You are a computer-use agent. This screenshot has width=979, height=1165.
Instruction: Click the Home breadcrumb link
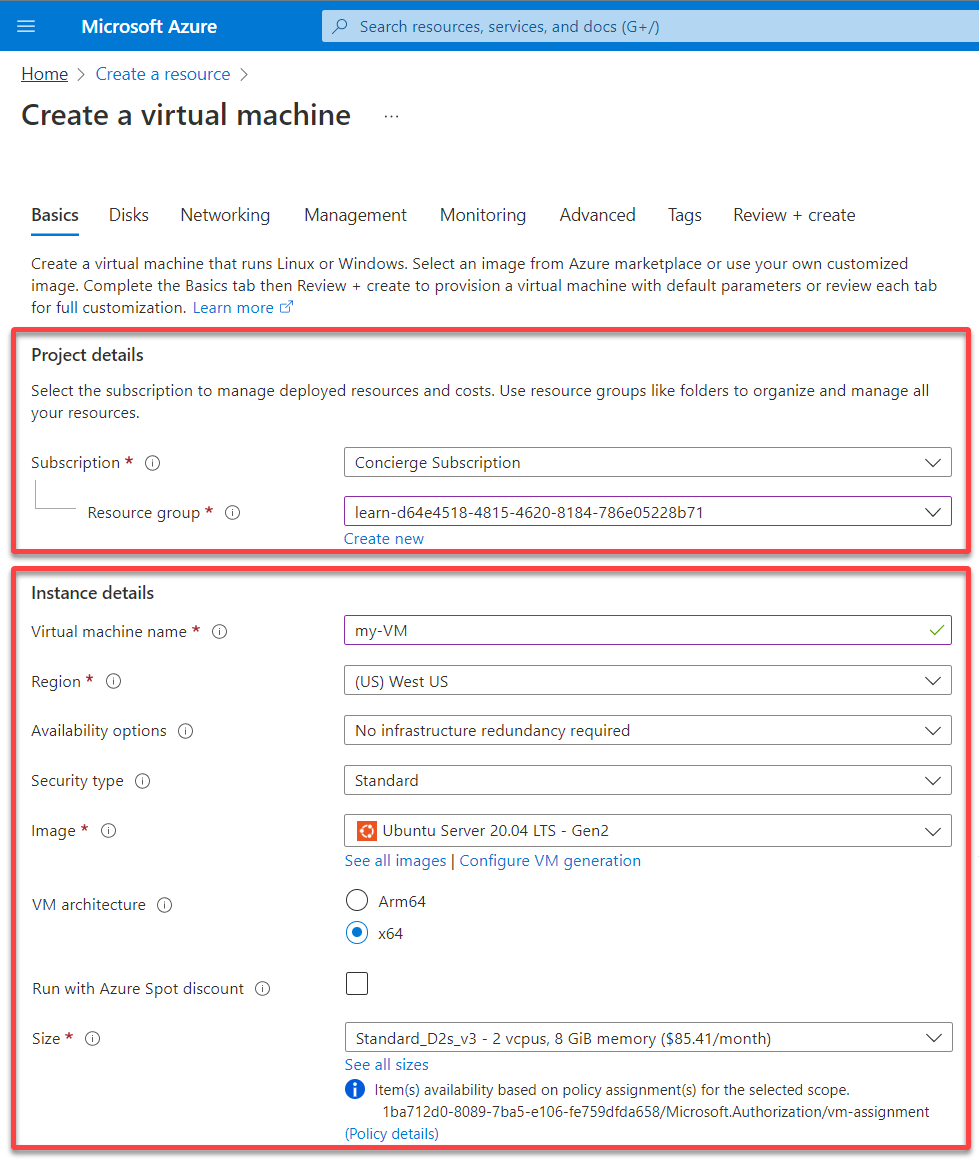[x=45, y=74]
